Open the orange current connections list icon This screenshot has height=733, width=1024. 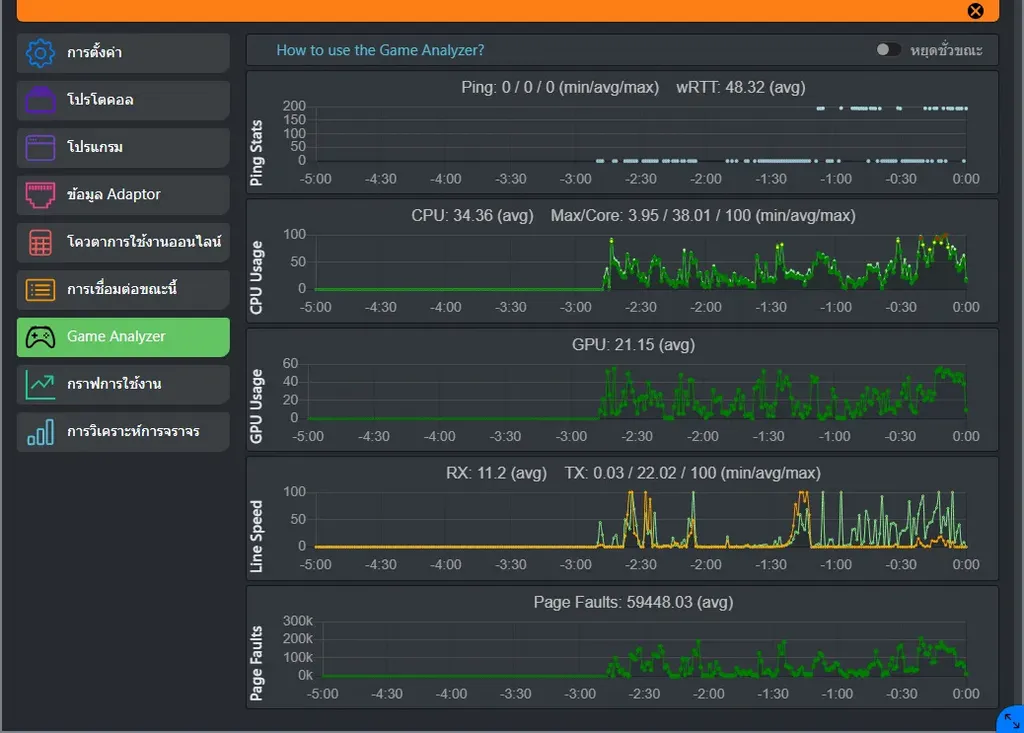tap(40, 289)
